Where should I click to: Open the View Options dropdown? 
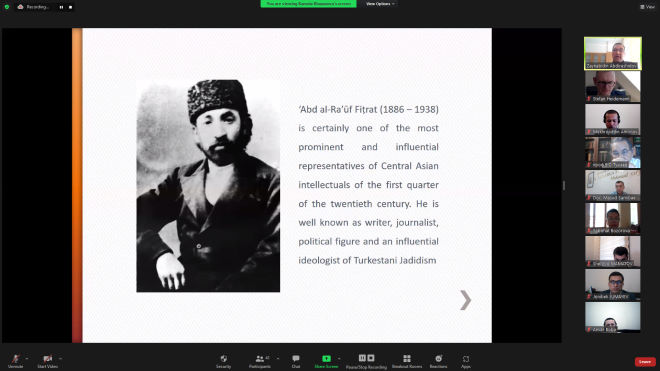pos(380,4)
